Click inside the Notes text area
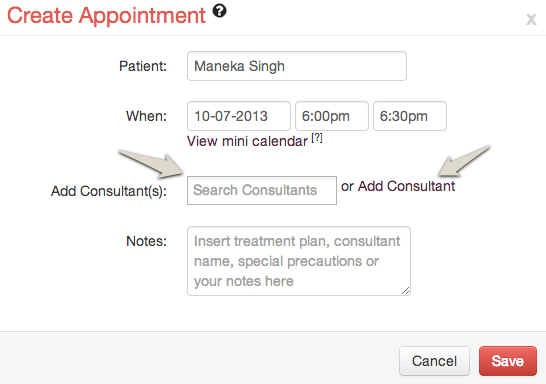The image size is (546, 384). click(299, 261)
